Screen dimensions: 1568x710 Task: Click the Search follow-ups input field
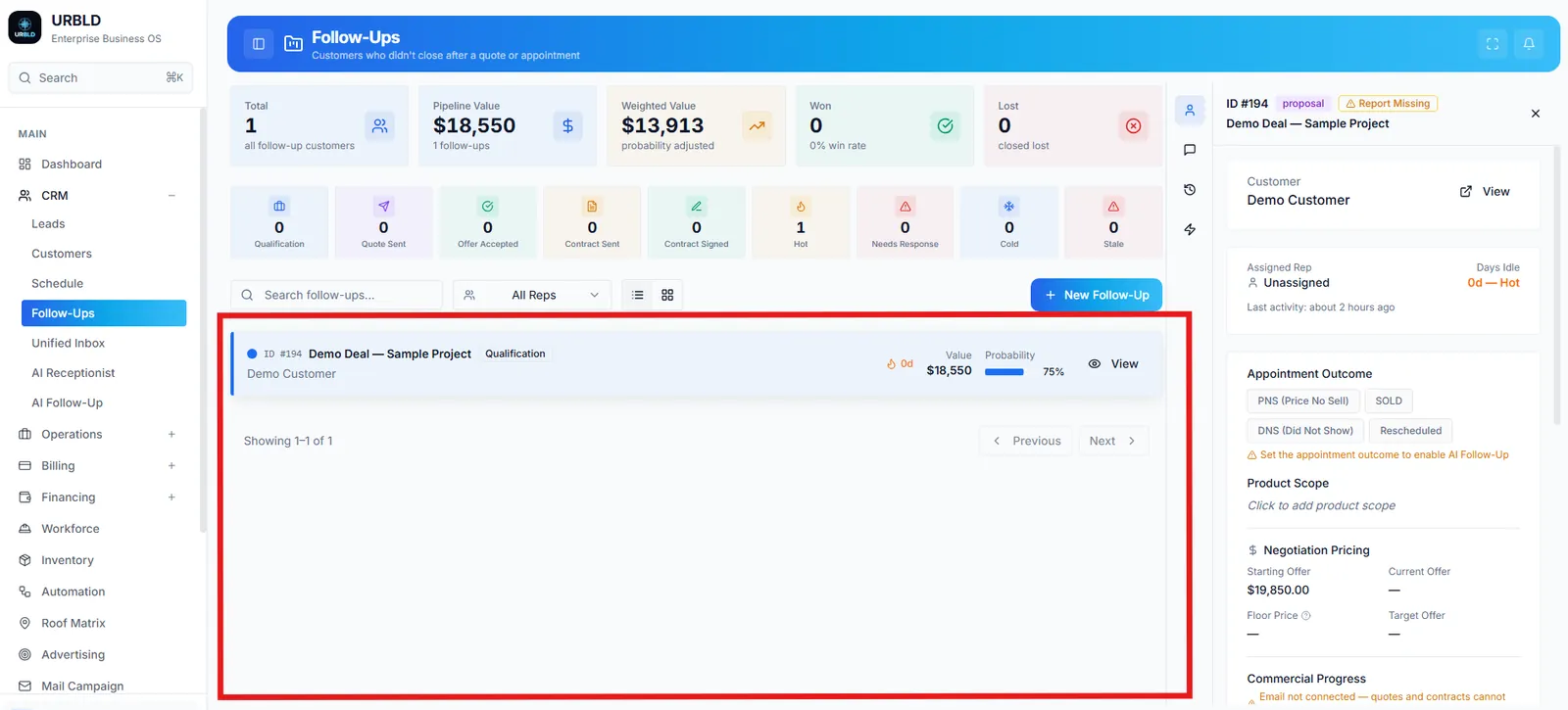tap(336, 295)
